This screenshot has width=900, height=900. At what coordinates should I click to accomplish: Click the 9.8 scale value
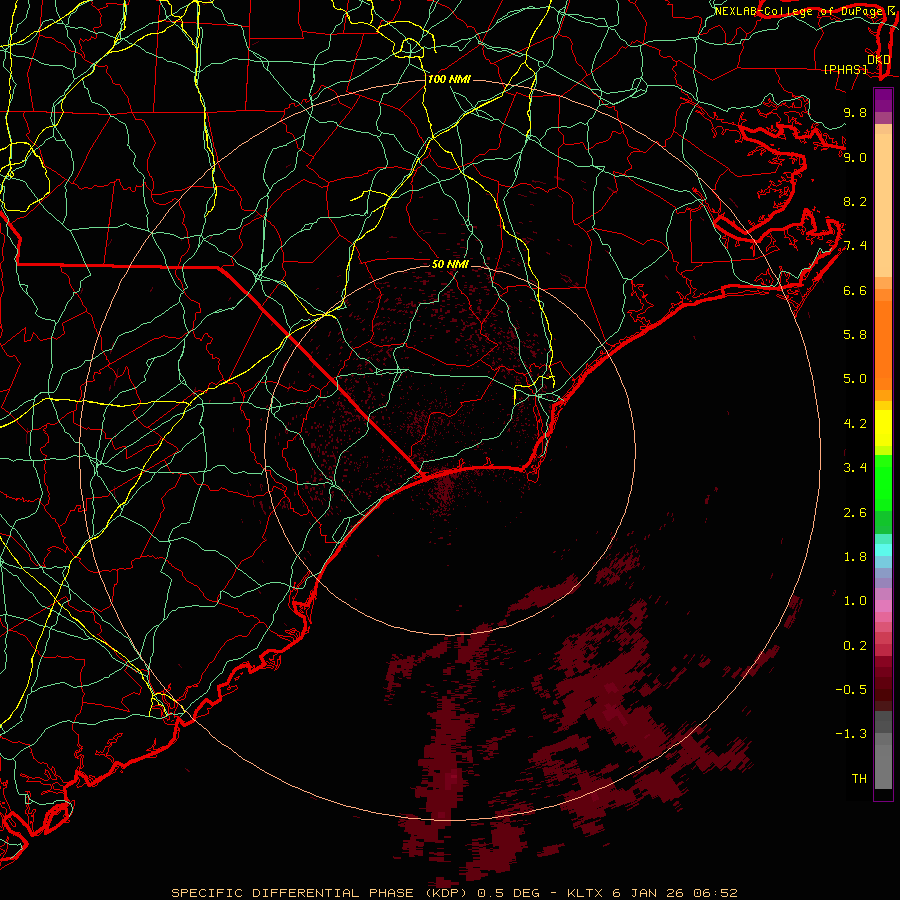[855, 112]
